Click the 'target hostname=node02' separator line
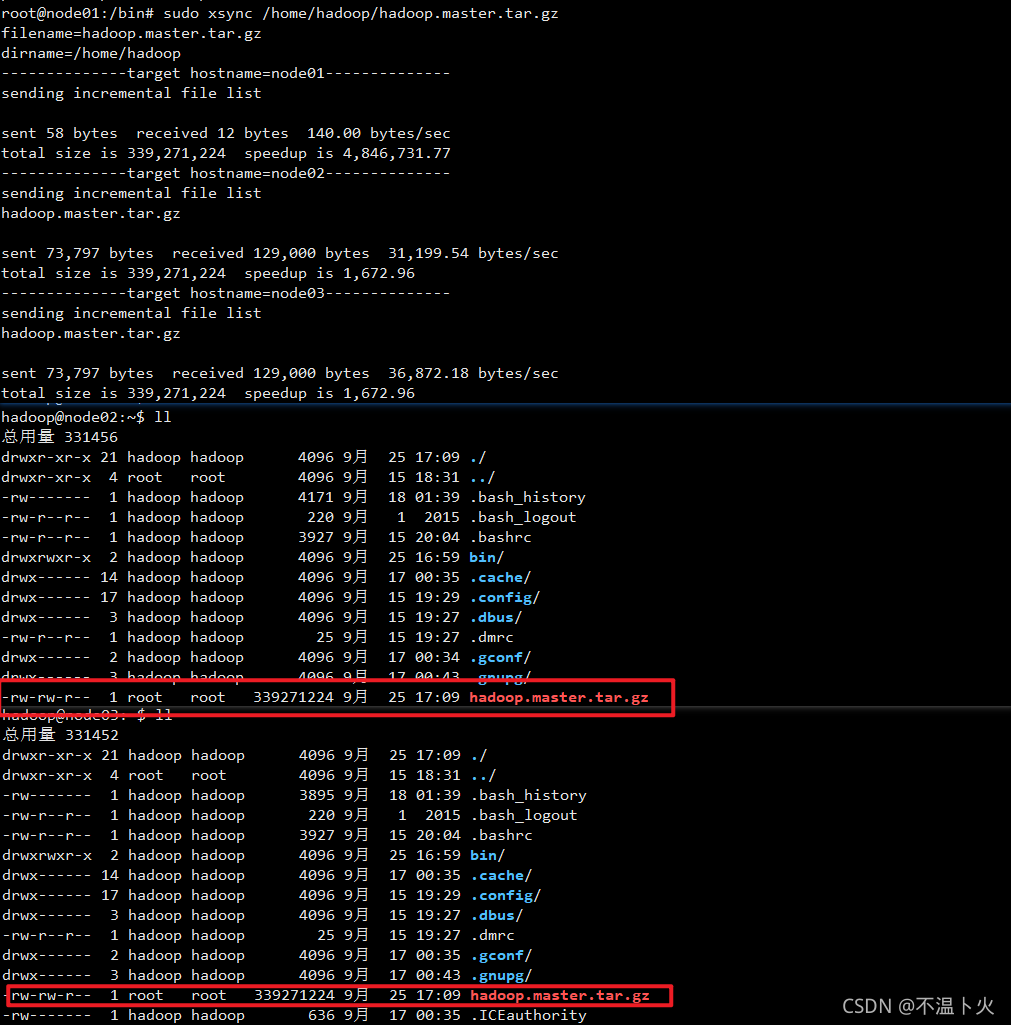This screenshot has height=1025, width=1011. point(225,173)
